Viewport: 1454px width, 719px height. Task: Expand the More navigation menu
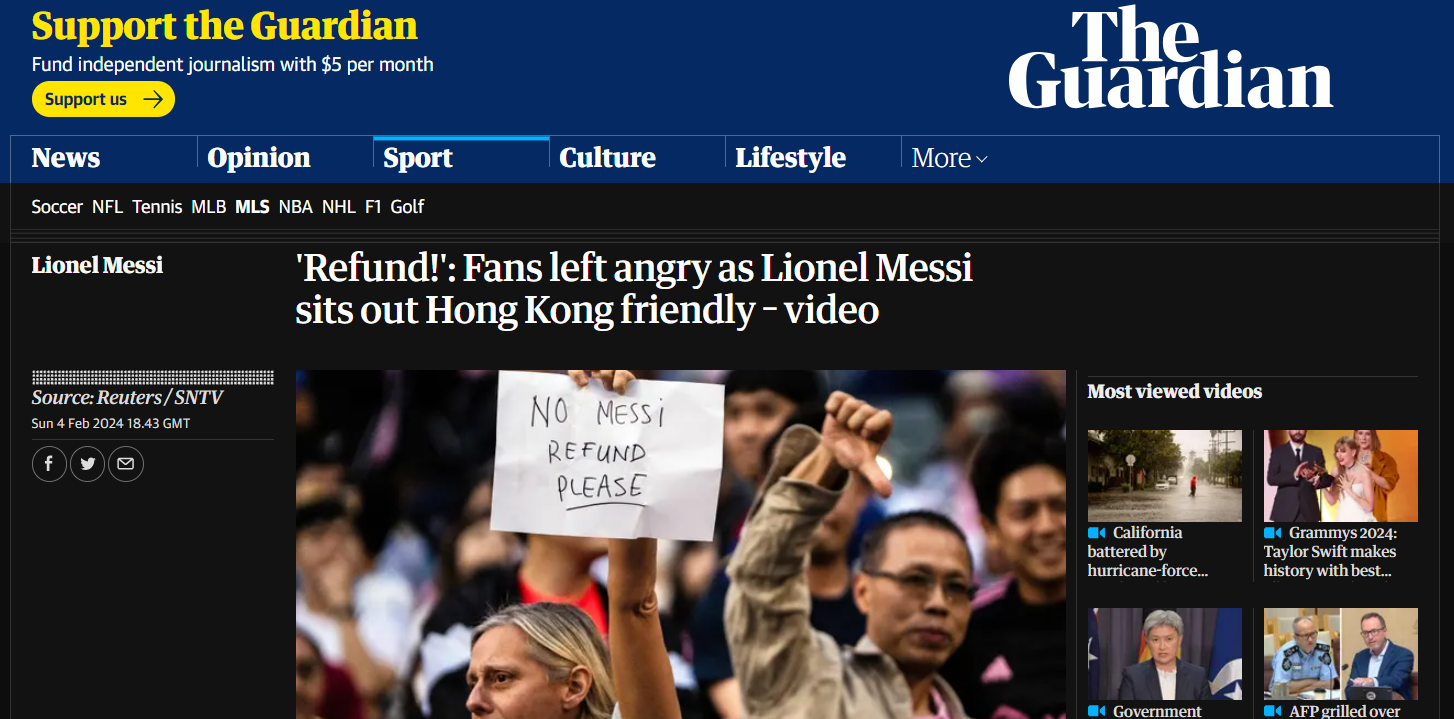[949, 158]
